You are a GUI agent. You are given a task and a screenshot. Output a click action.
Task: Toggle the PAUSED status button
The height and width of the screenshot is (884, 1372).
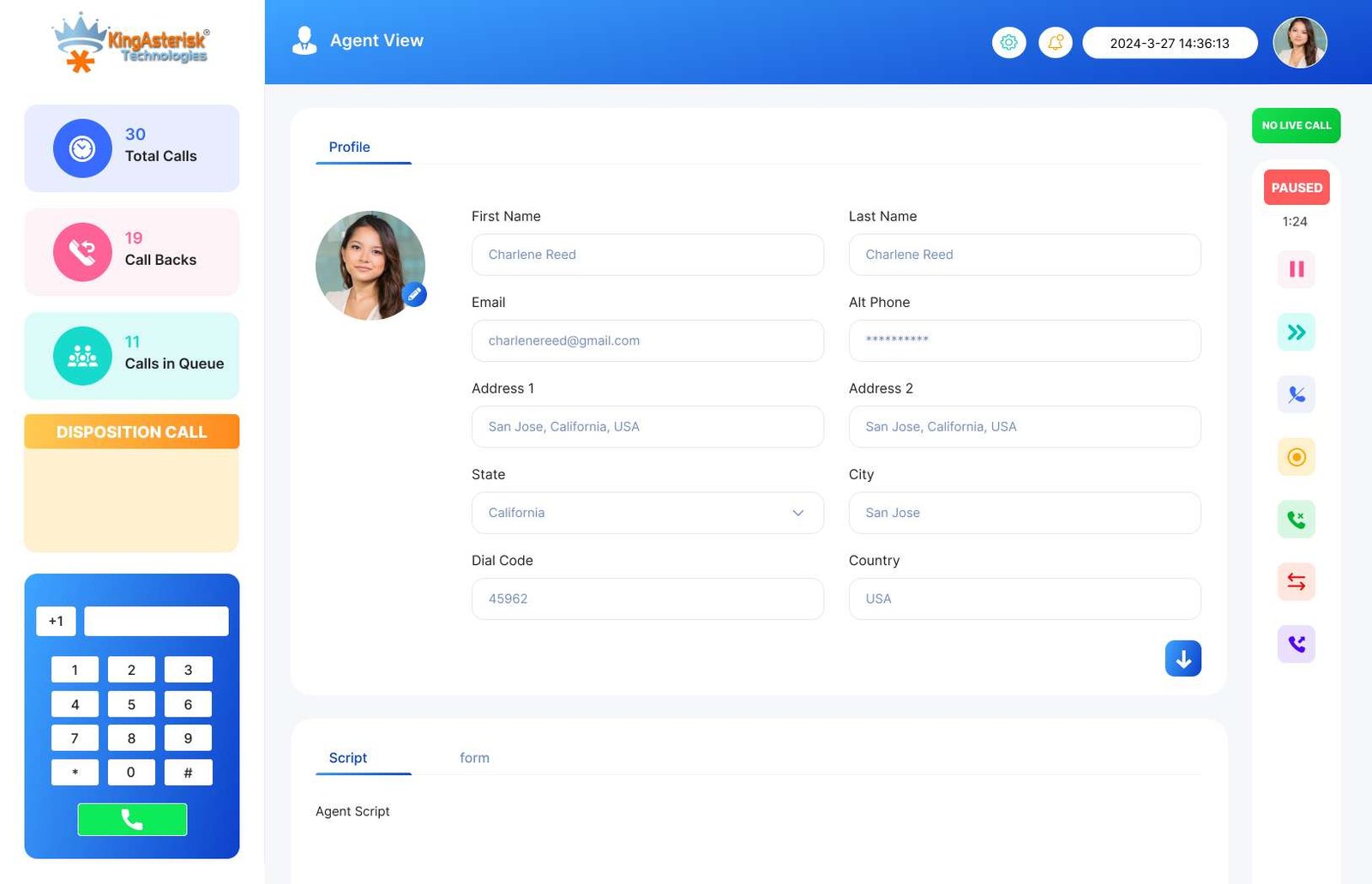coord(1296,188)
